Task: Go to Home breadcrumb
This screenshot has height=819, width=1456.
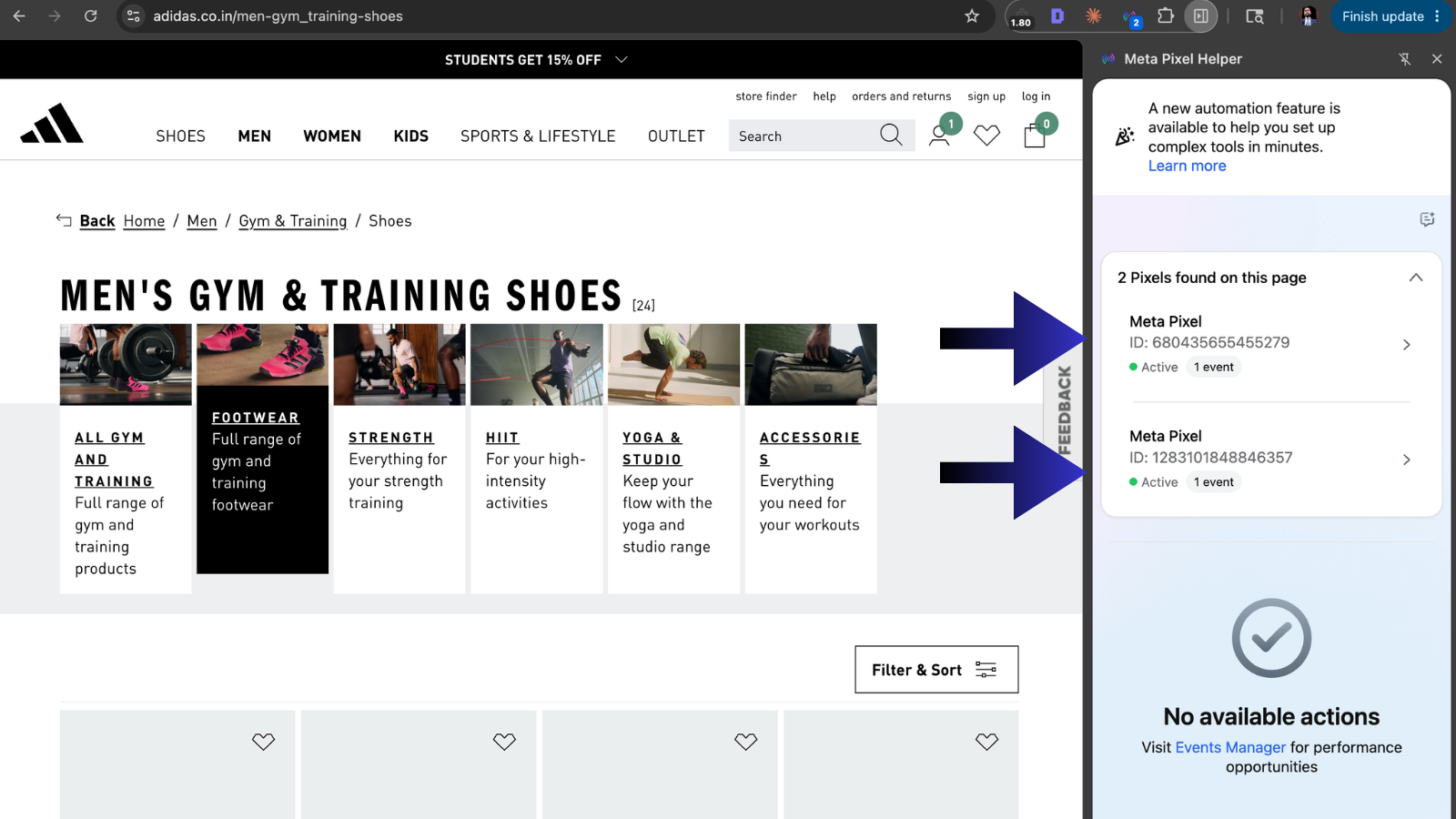Action: click(144, 221)
